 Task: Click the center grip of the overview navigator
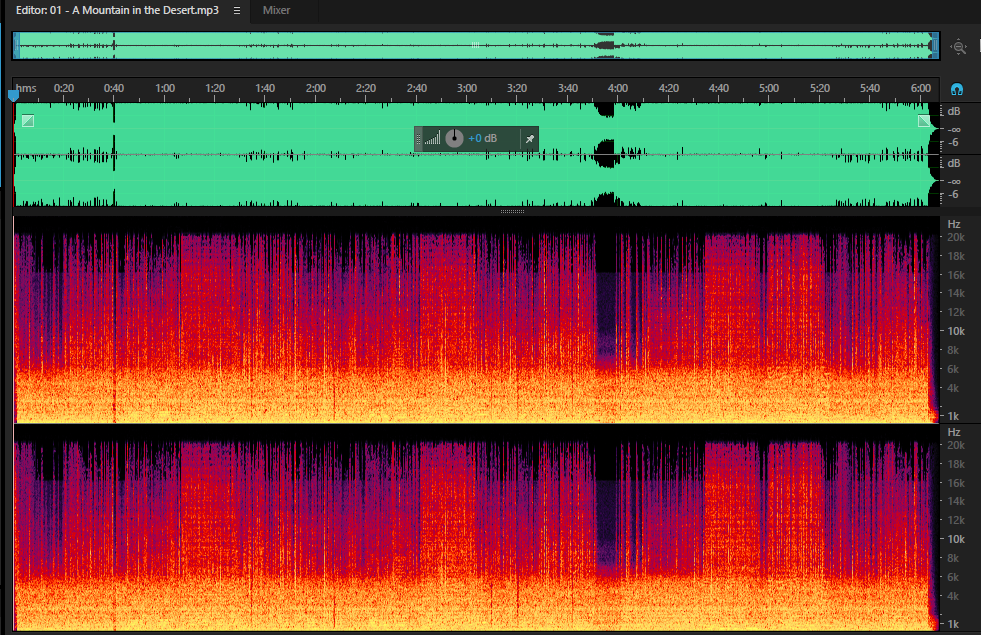475,45
